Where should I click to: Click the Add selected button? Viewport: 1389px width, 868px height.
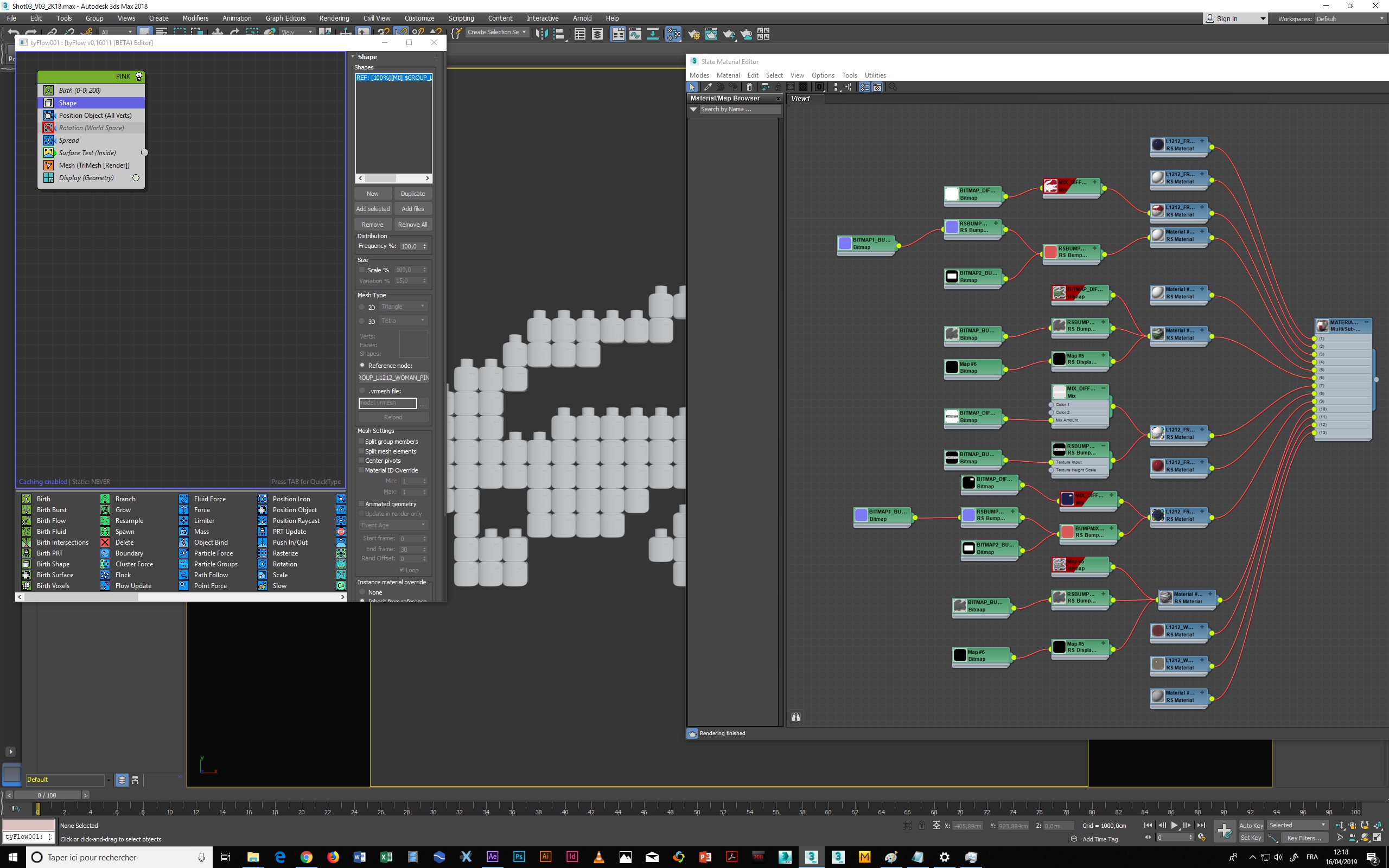(x=373, y=209)
